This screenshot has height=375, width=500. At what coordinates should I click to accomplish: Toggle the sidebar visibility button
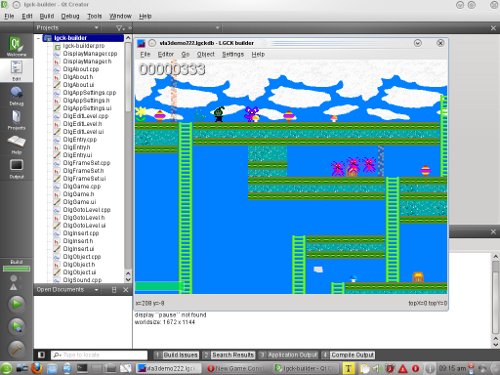(41, 355)
